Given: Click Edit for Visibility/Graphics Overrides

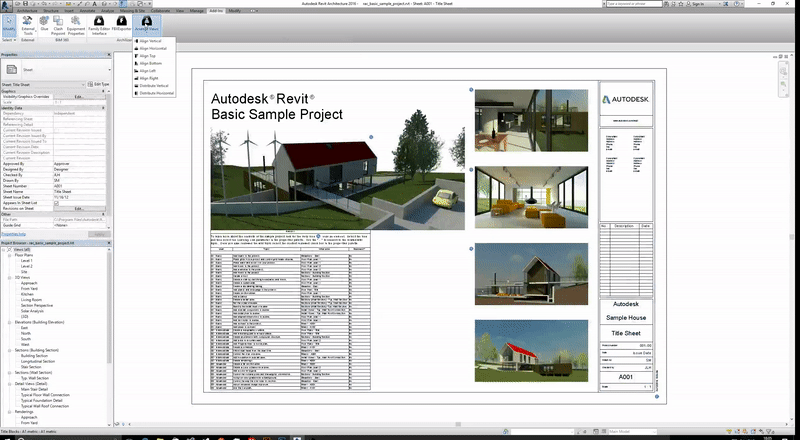Looking at the screenshot, I should (x=79, y=96).
